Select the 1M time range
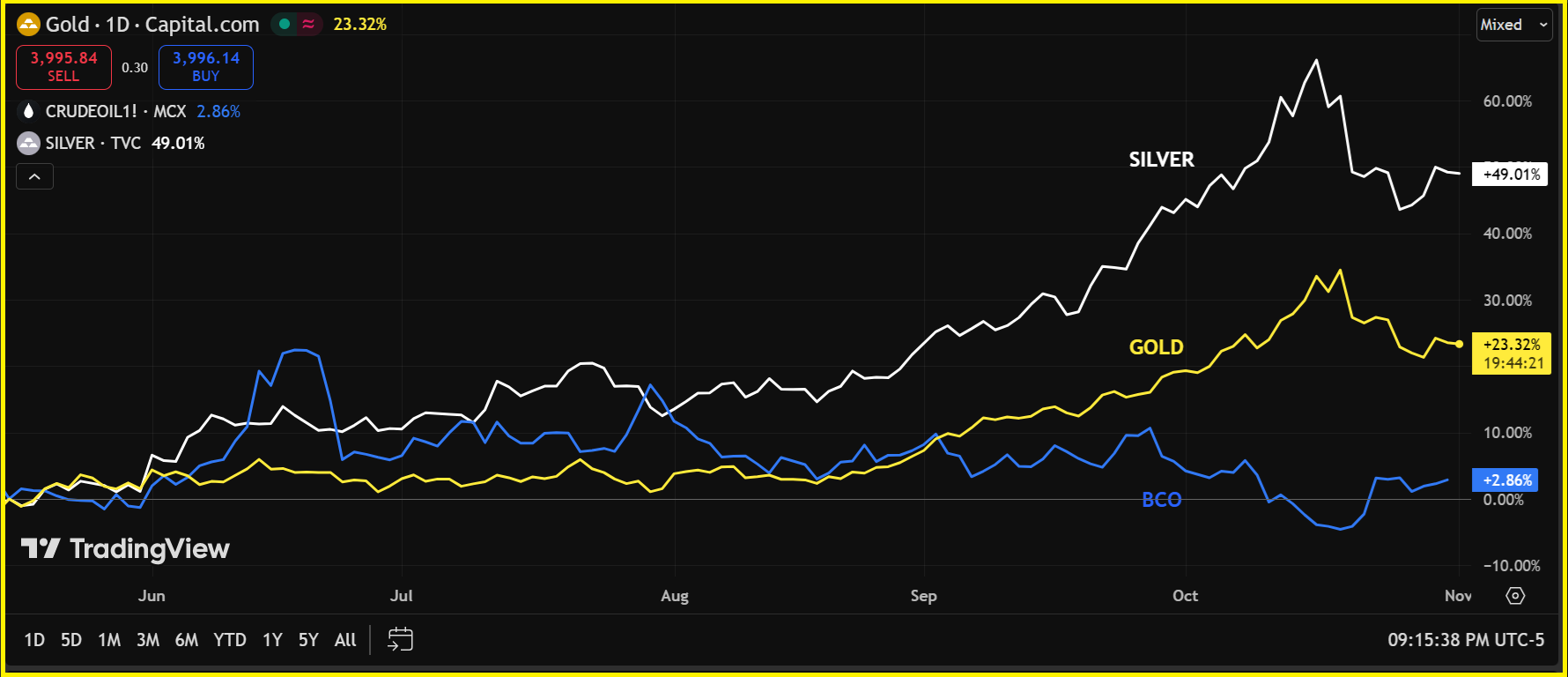1568x677 pixels. [x=109, y=640]
